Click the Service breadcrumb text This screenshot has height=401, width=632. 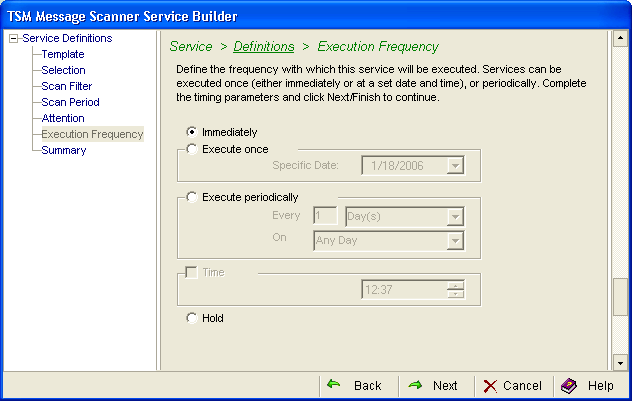tap(191, 47)
